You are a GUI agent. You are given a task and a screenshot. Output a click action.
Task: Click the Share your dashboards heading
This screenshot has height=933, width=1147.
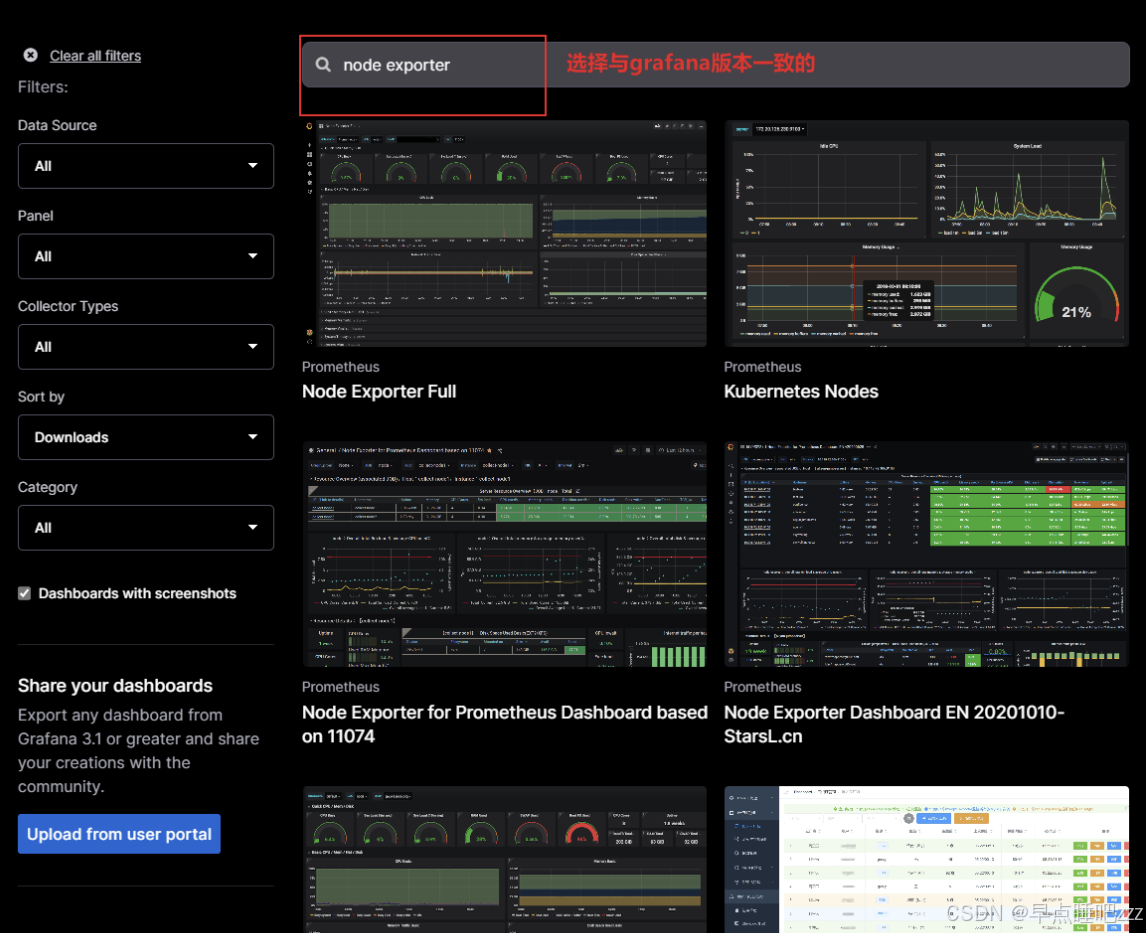[115, 686]
